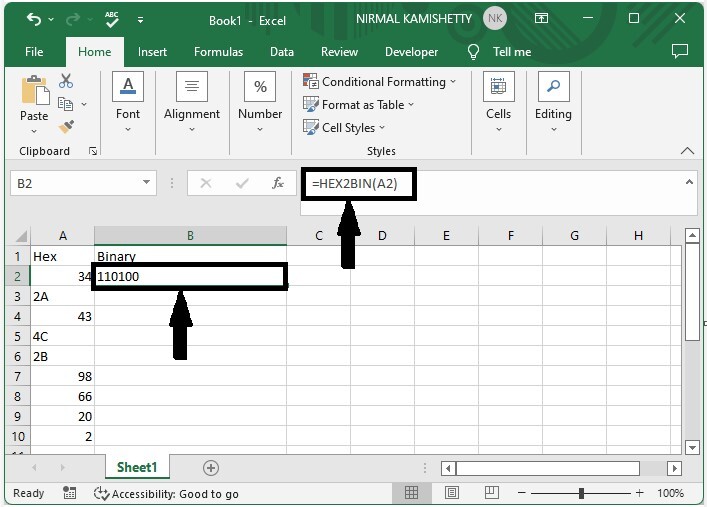Expand the Paste options arrow

34,131
